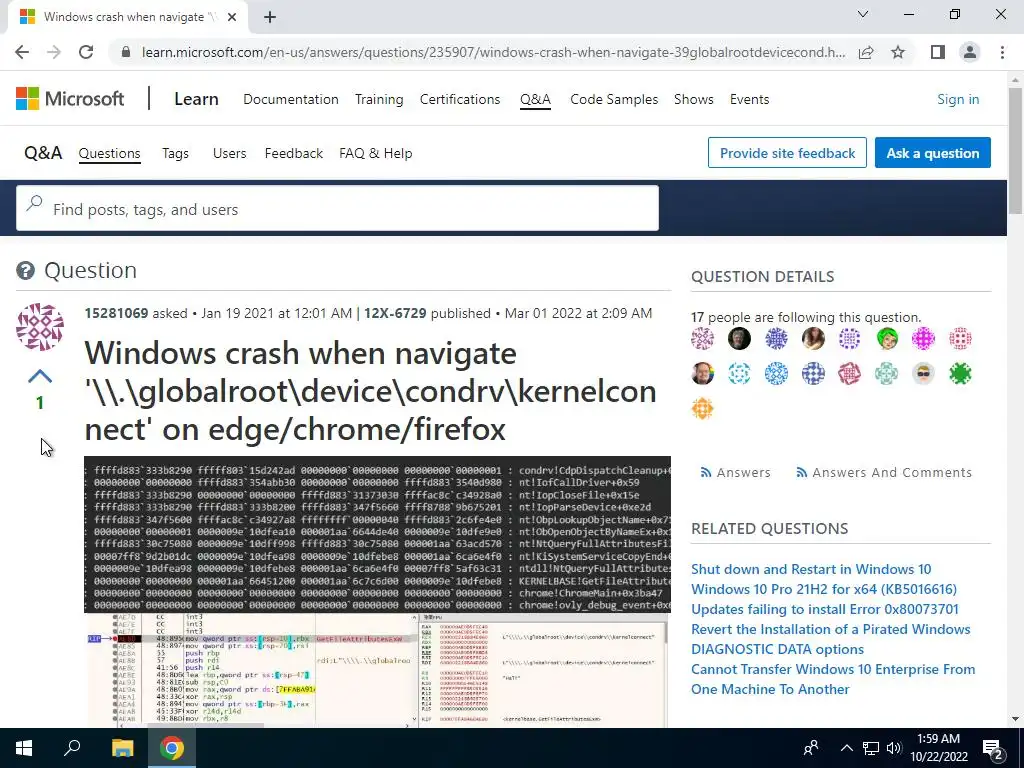This screenshot has width=1024, height=768.
Task: Open Code Samples menu item
Action: click(614, 99)
